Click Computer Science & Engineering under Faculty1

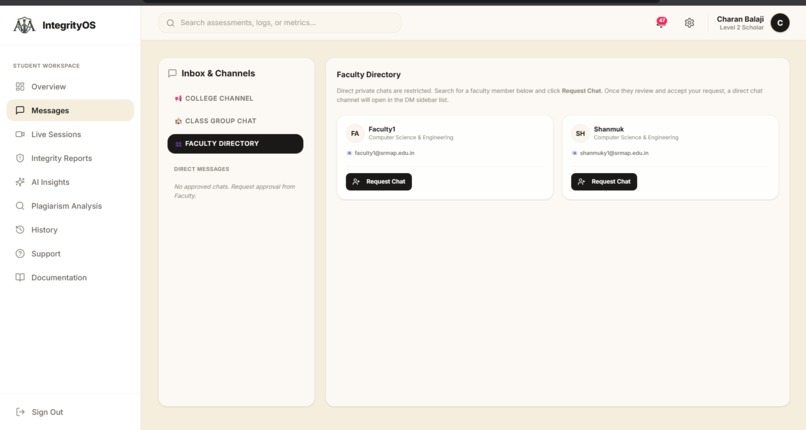pyautogui.click(x=411, y=138)
